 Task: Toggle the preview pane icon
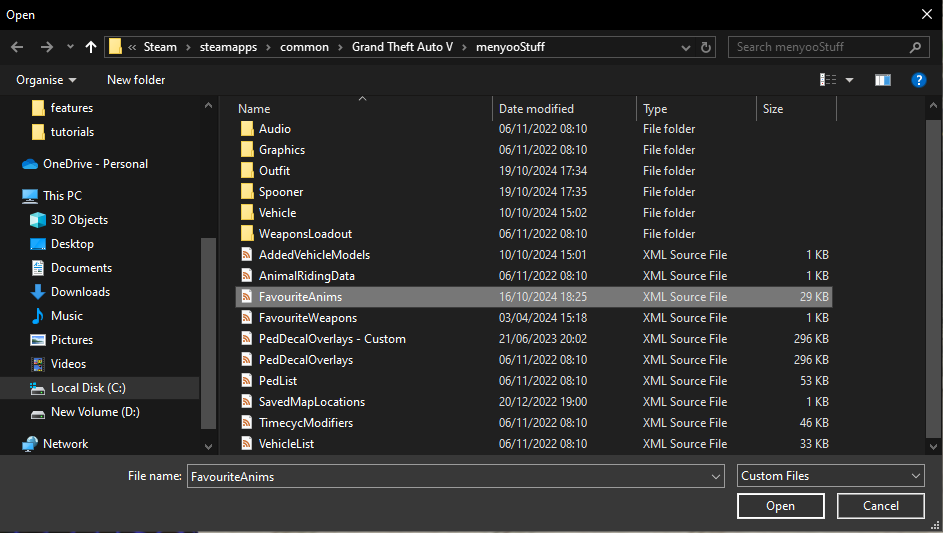882,80
